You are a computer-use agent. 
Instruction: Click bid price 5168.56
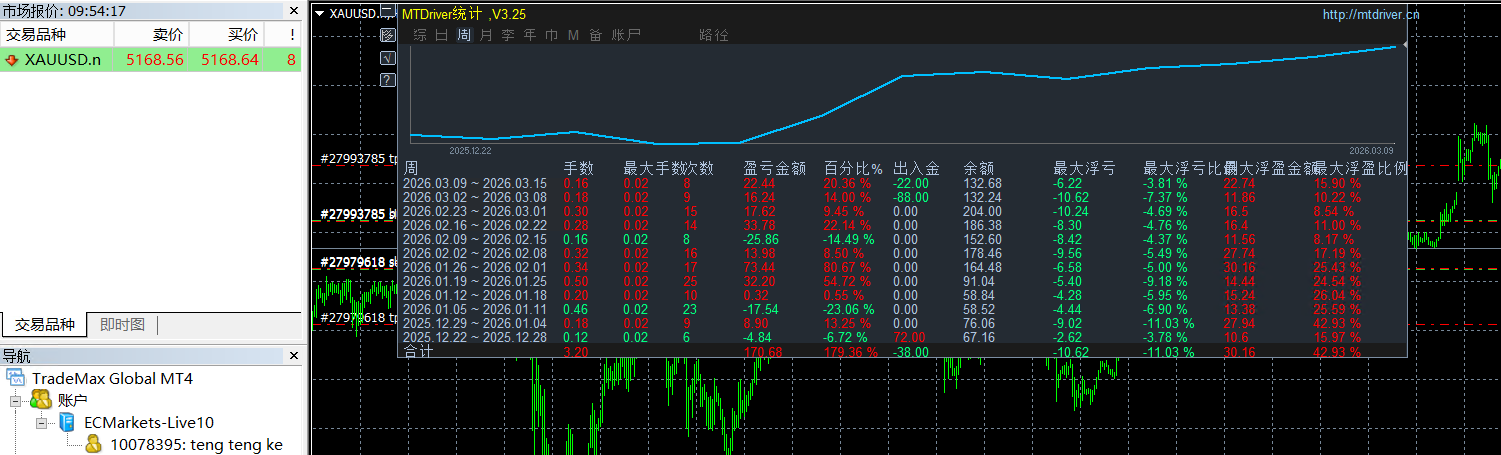click(154, 60)
